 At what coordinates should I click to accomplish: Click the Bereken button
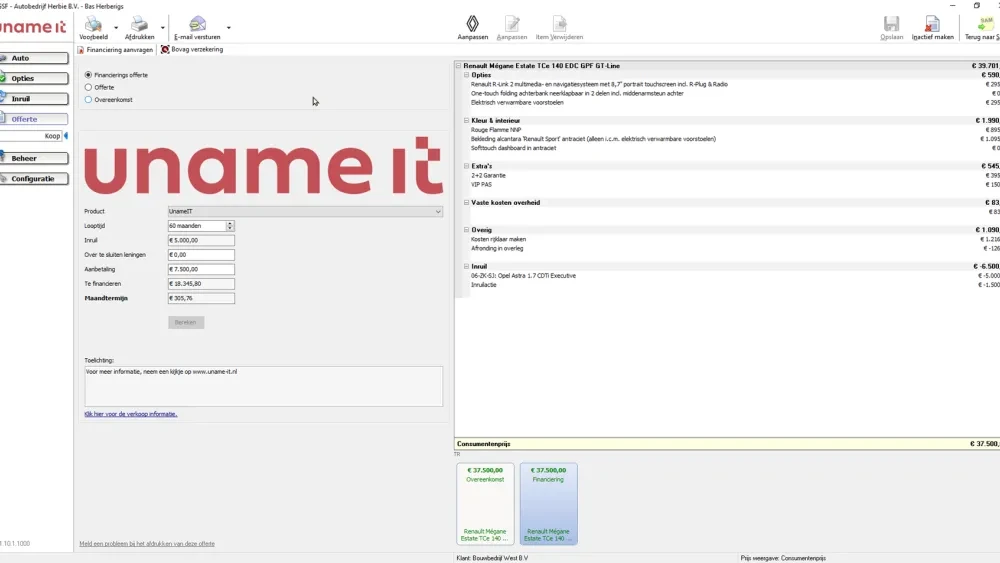tap(186, 322)
